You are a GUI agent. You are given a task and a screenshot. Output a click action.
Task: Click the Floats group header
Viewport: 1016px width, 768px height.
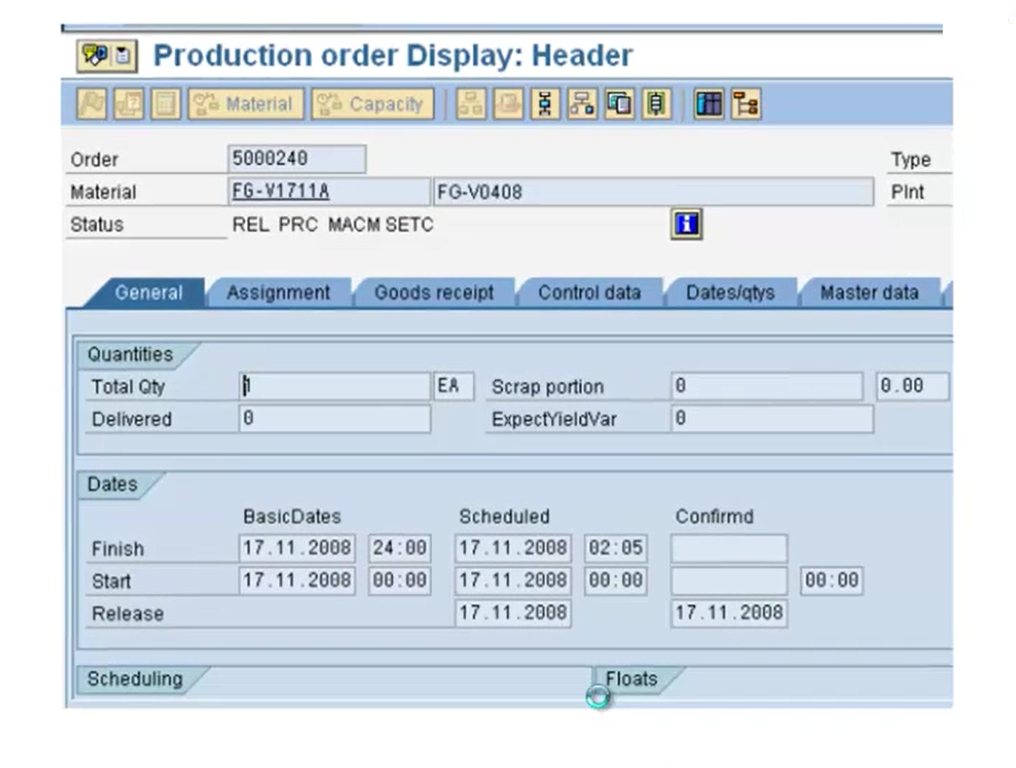pyautogui.click(x=631, y=679)
